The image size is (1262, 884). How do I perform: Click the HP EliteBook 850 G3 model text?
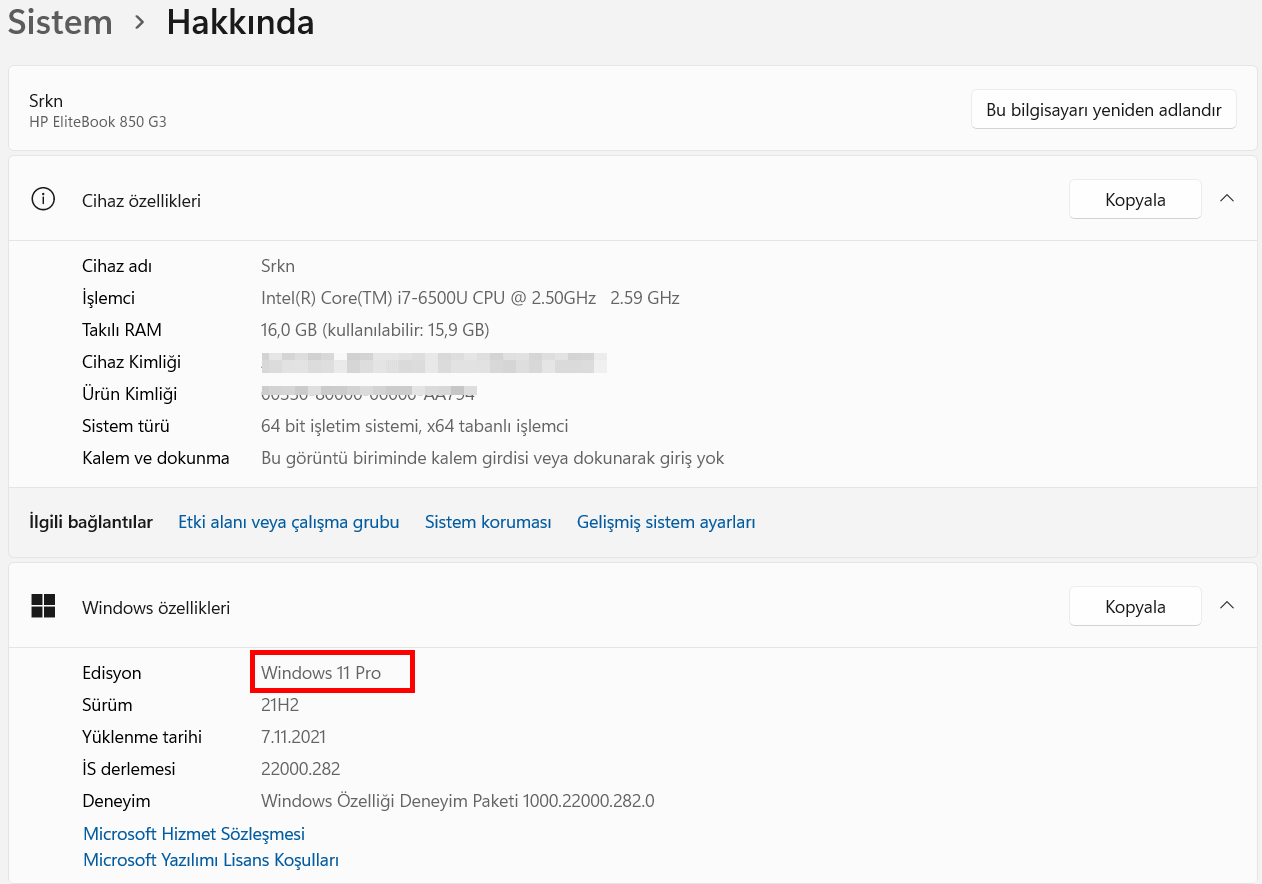98,122
